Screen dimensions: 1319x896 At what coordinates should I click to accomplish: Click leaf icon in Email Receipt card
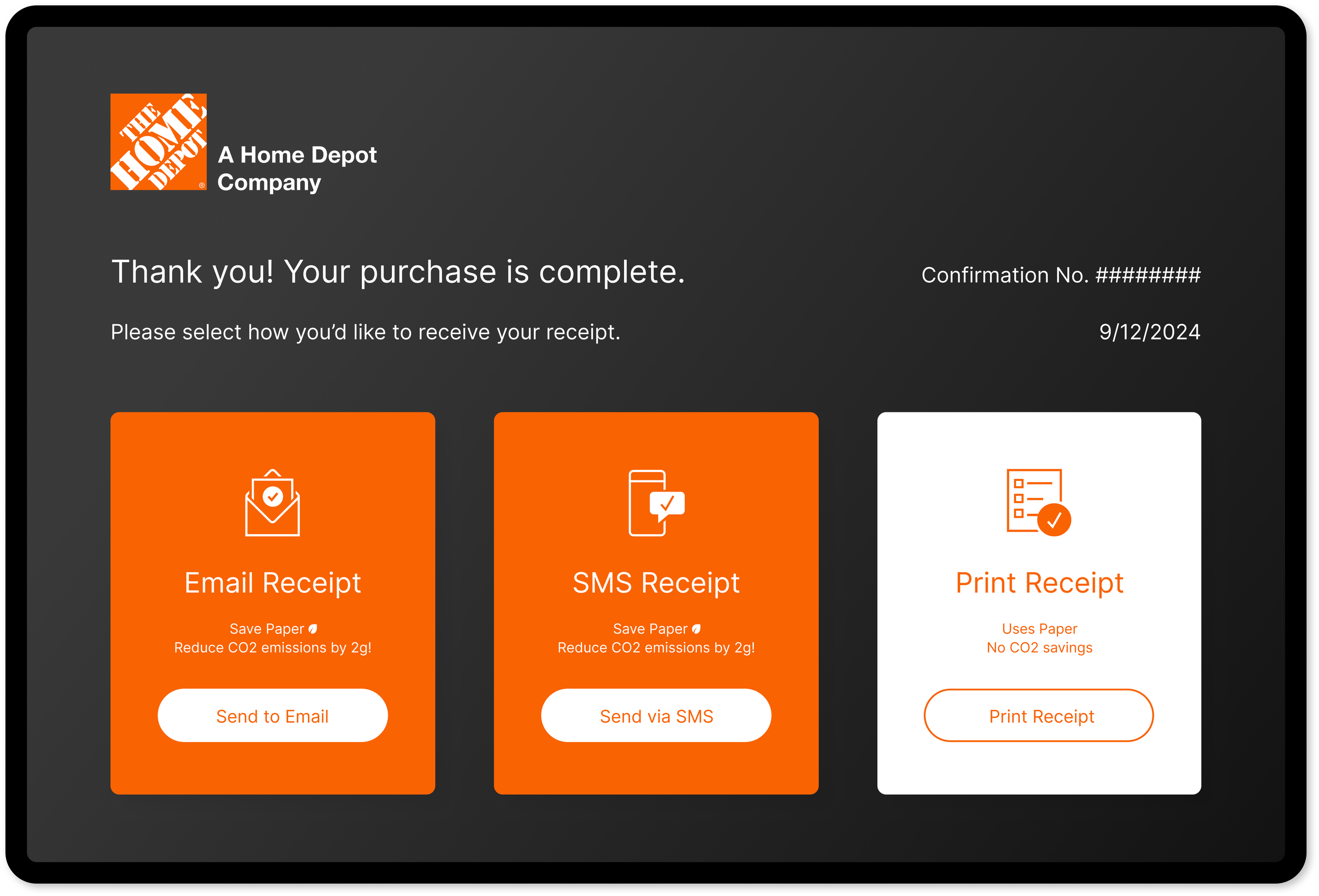(313, 629)
